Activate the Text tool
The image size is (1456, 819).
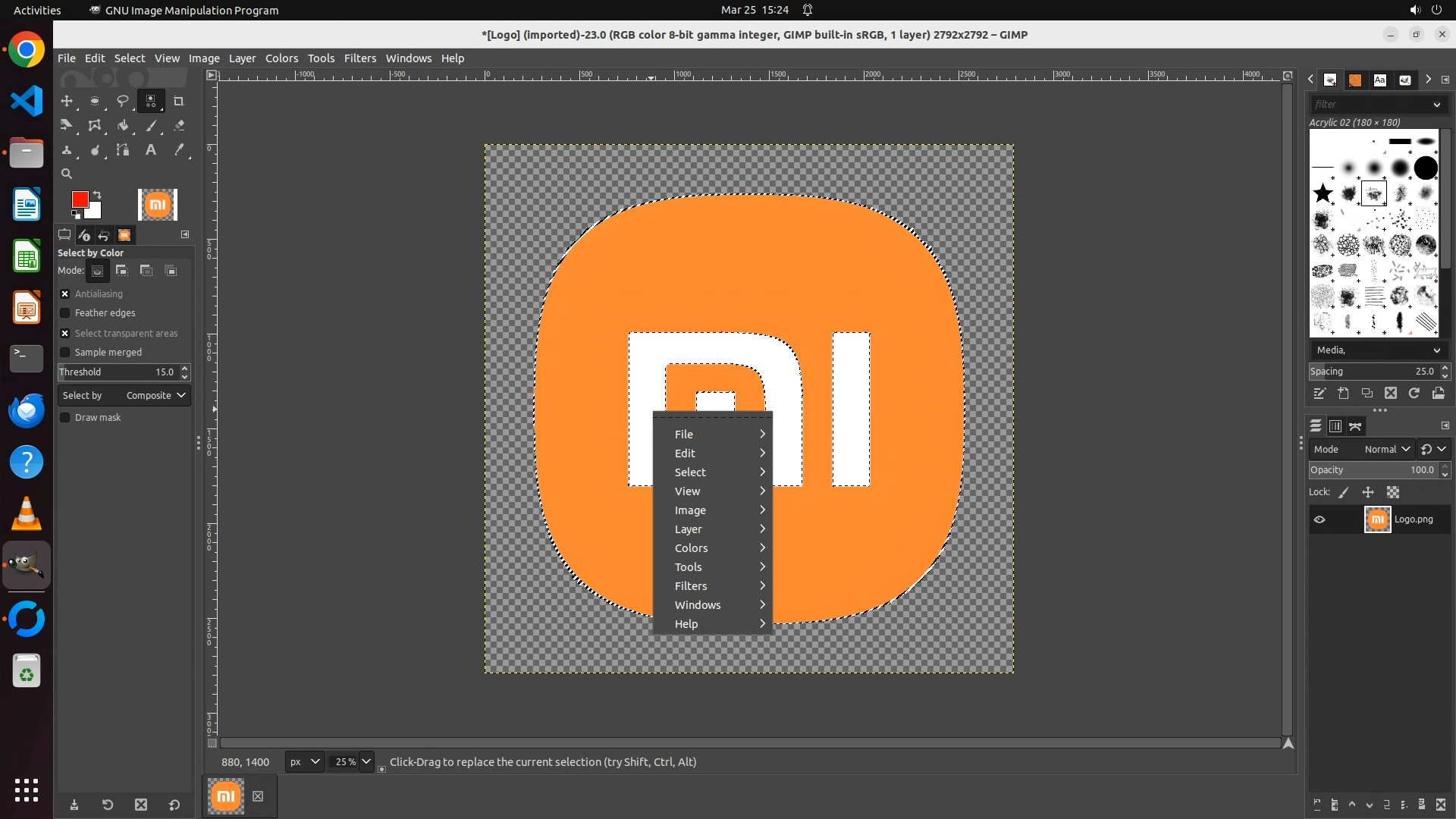click(x=151, y=150)
